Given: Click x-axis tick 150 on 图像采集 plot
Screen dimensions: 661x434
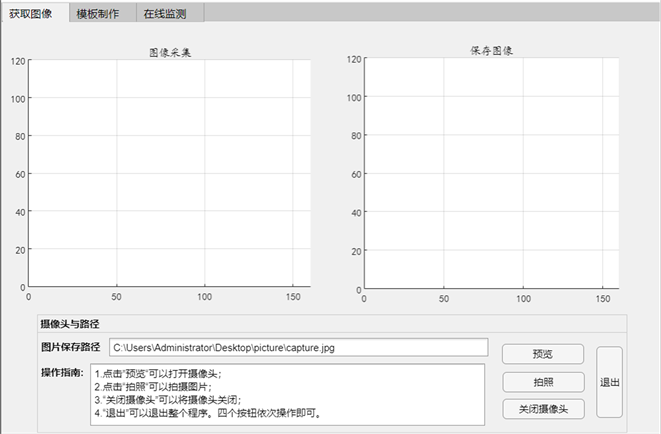Looking at the screenshot, I should tap(293, 297).
